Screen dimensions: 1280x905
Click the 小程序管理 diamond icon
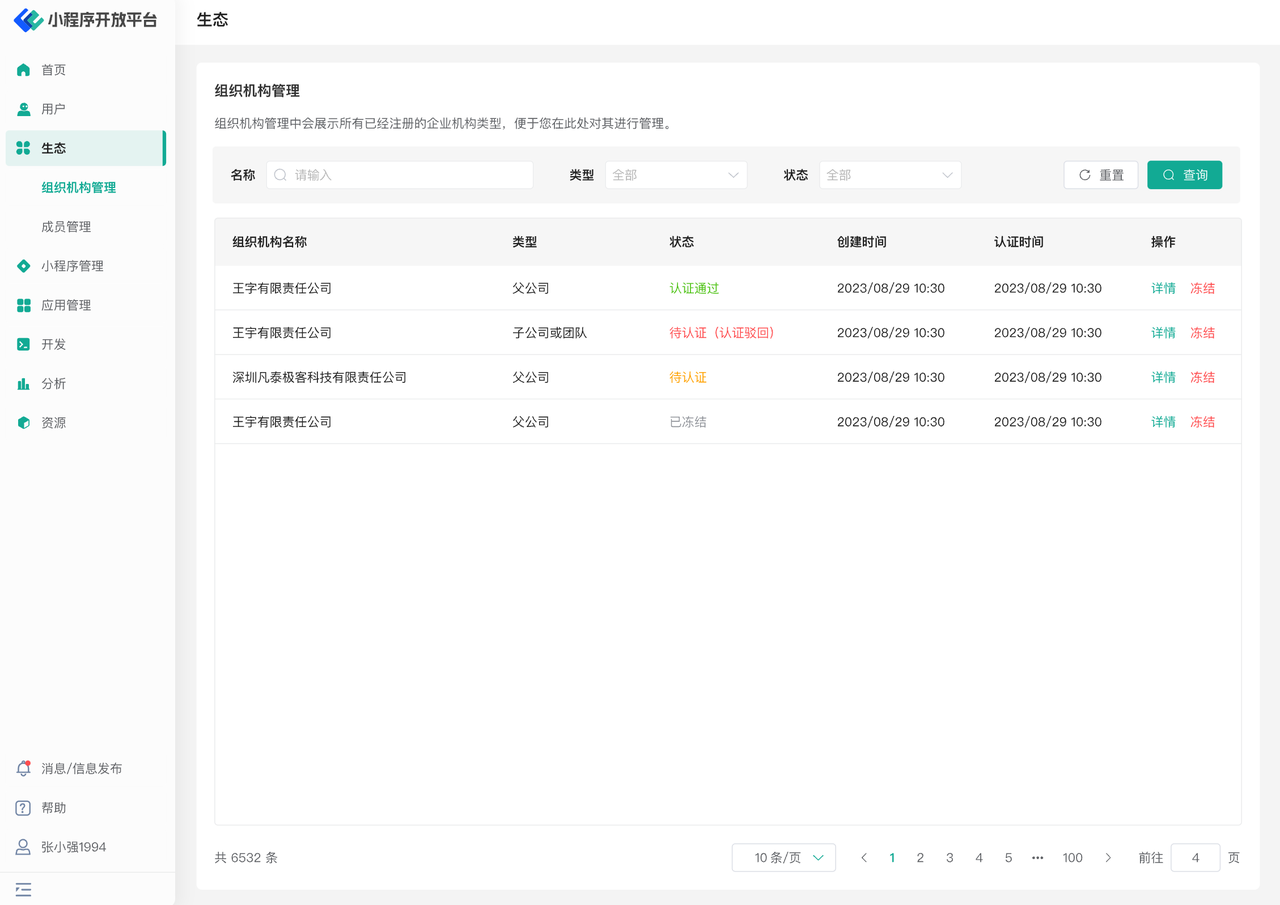pos(23,266)
